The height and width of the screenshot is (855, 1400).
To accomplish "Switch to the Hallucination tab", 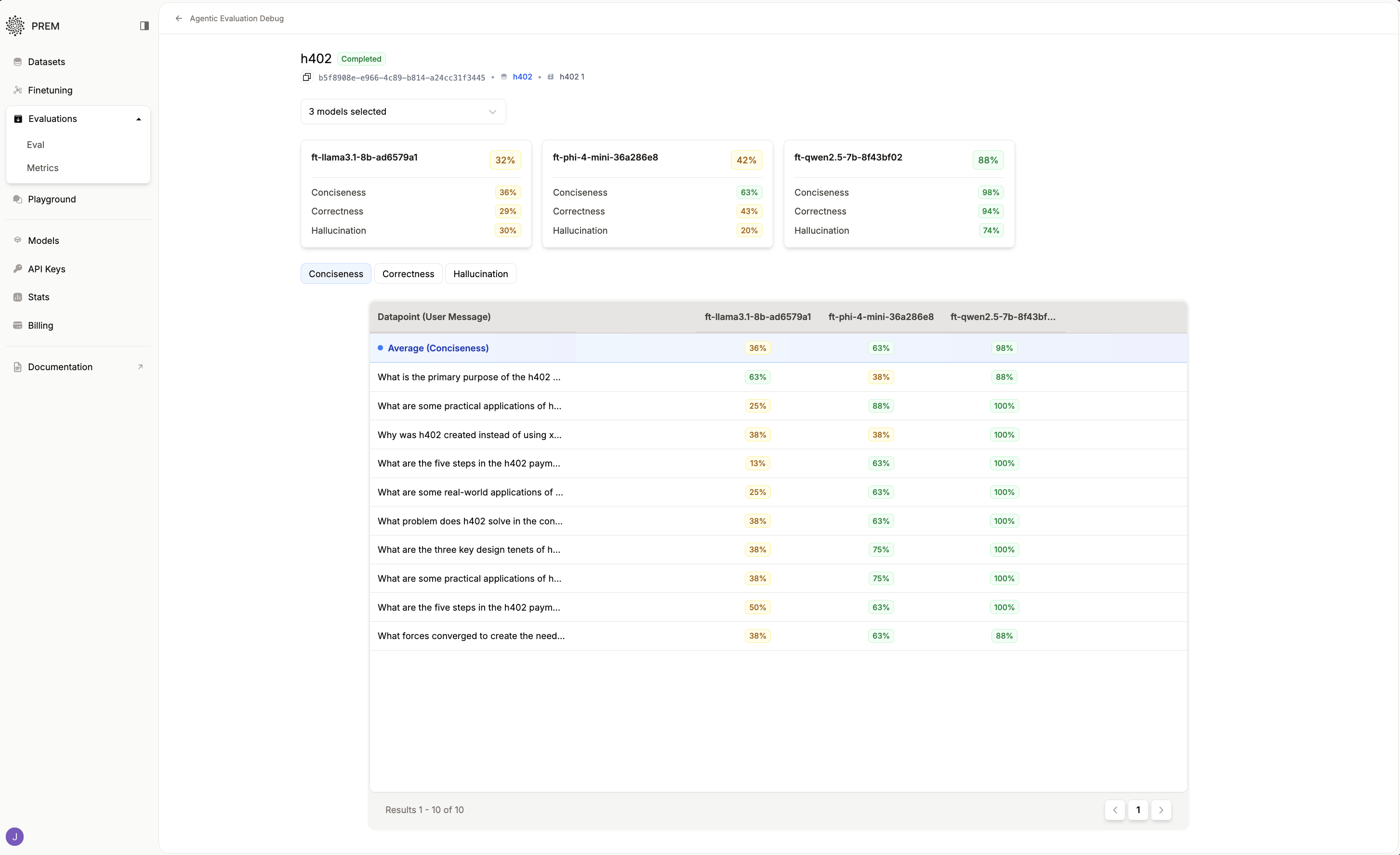I will pos(481,274).
